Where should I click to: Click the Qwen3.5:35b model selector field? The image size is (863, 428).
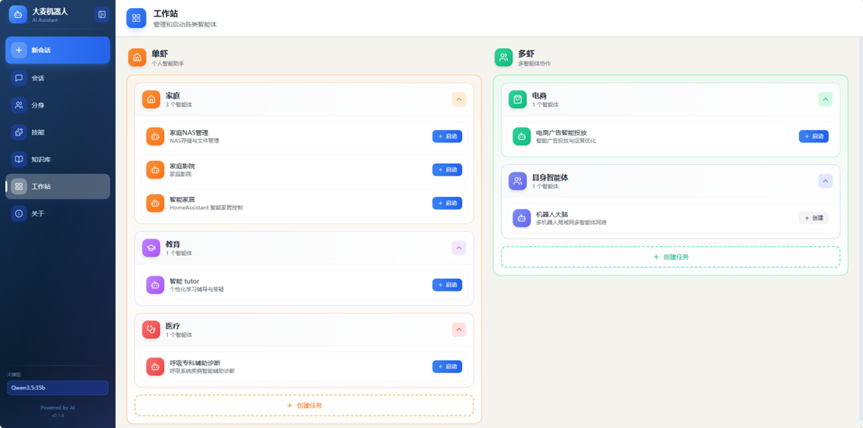57,387
